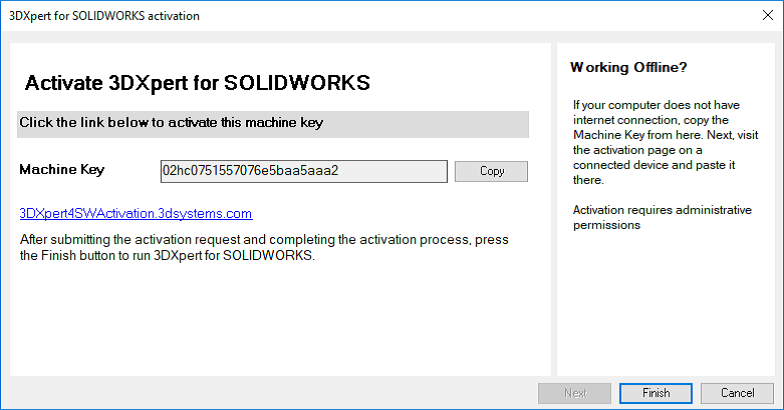784x410 pixels.
Task: Click the 'Activate 3DXpert for SOLIDWORKS' heading
Action: pyautogui.click(x=197, y=83)
